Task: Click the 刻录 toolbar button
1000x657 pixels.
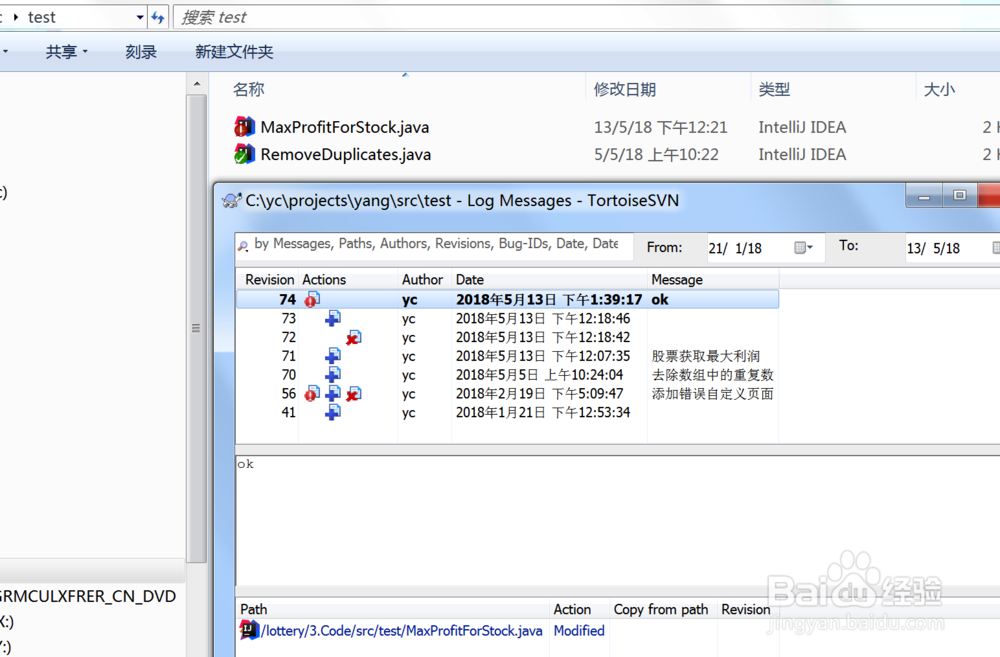Action: click(141, 52)
